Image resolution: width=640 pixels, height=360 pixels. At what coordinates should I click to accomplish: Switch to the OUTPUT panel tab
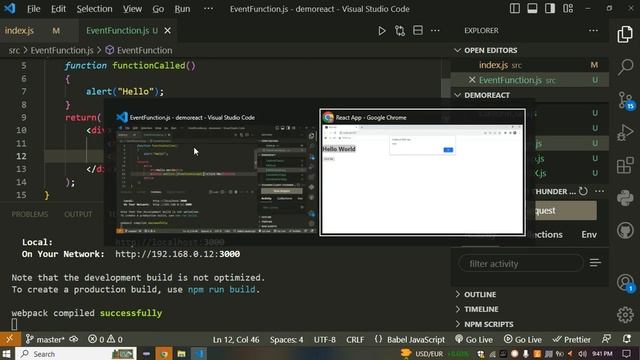tap(78, 214)
